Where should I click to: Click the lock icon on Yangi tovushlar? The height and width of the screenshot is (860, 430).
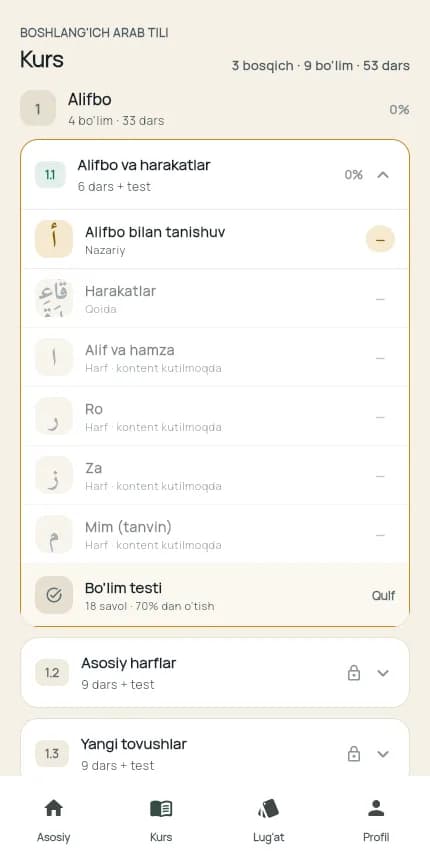click(x=354, y=754)
